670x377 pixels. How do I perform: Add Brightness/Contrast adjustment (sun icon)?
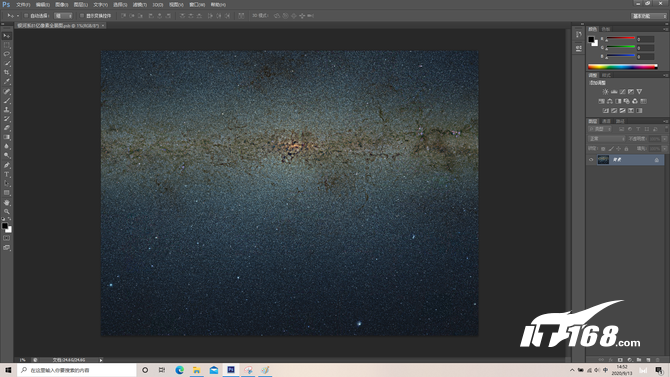pyautogui.click(x=605, y=91)
